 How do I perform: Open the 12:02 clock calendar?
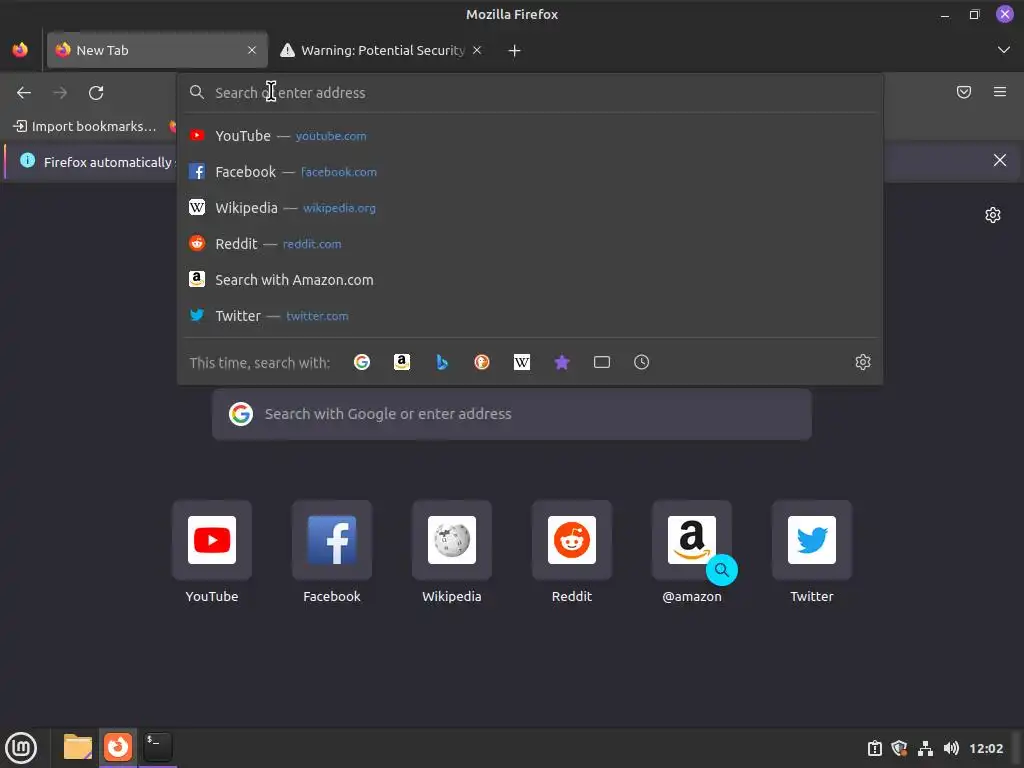pos(986,748)
